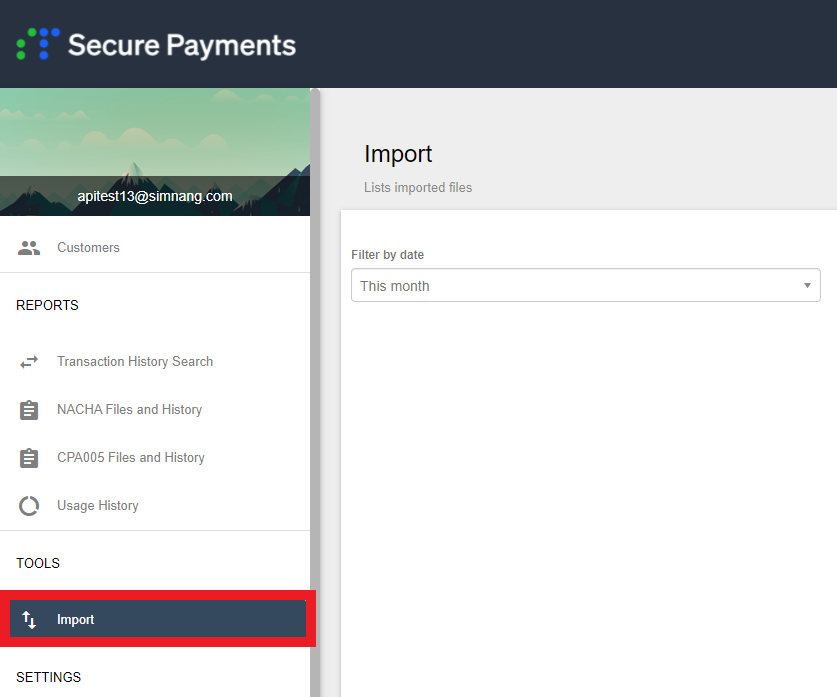Click the sidebar vertical scrollbar
The height and width of the screenshot is (697, 837).
coord(315,392)
